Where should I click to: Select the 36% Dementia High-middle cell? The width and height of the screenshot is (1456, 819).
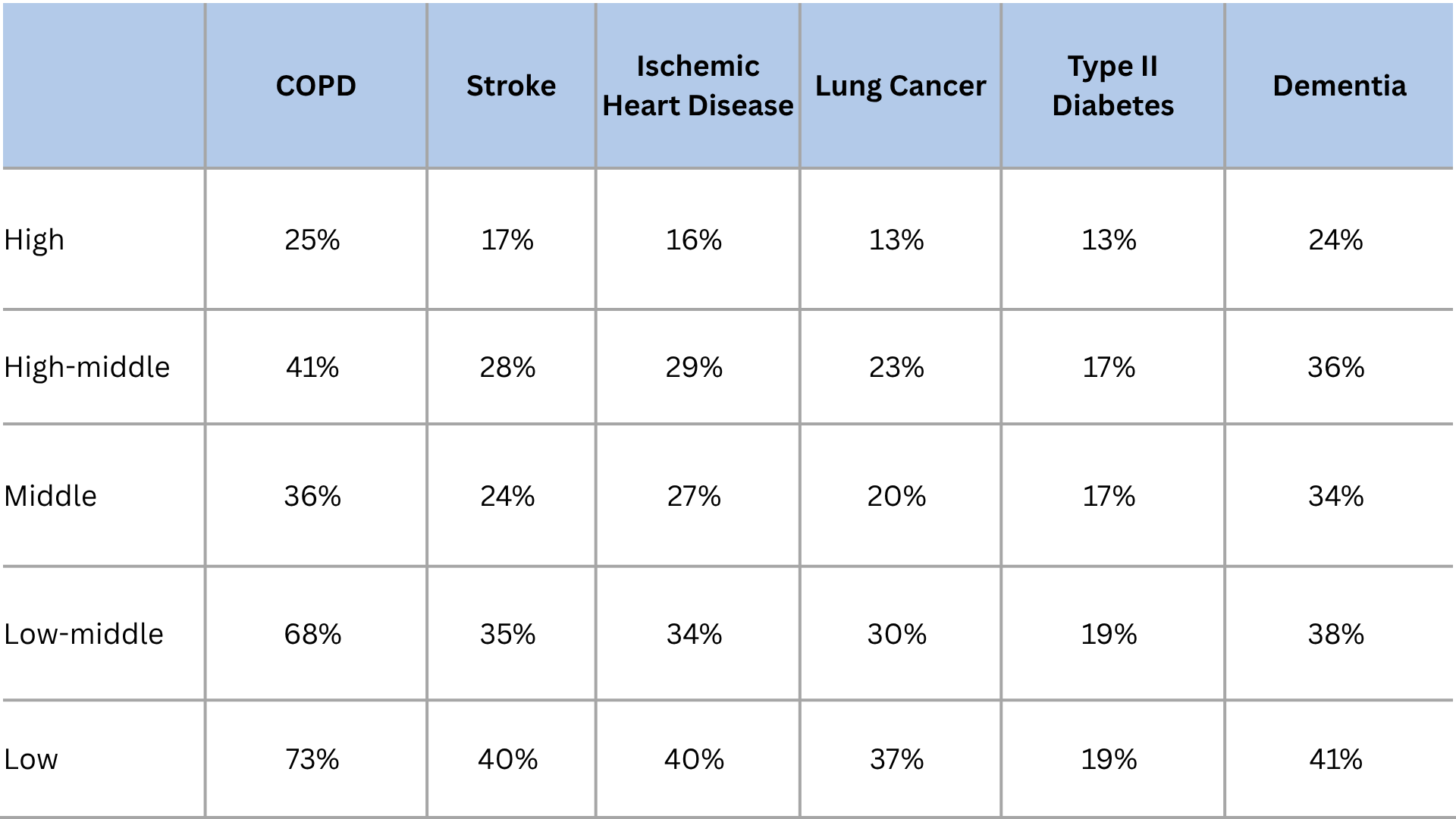[x=1335, y=367]
